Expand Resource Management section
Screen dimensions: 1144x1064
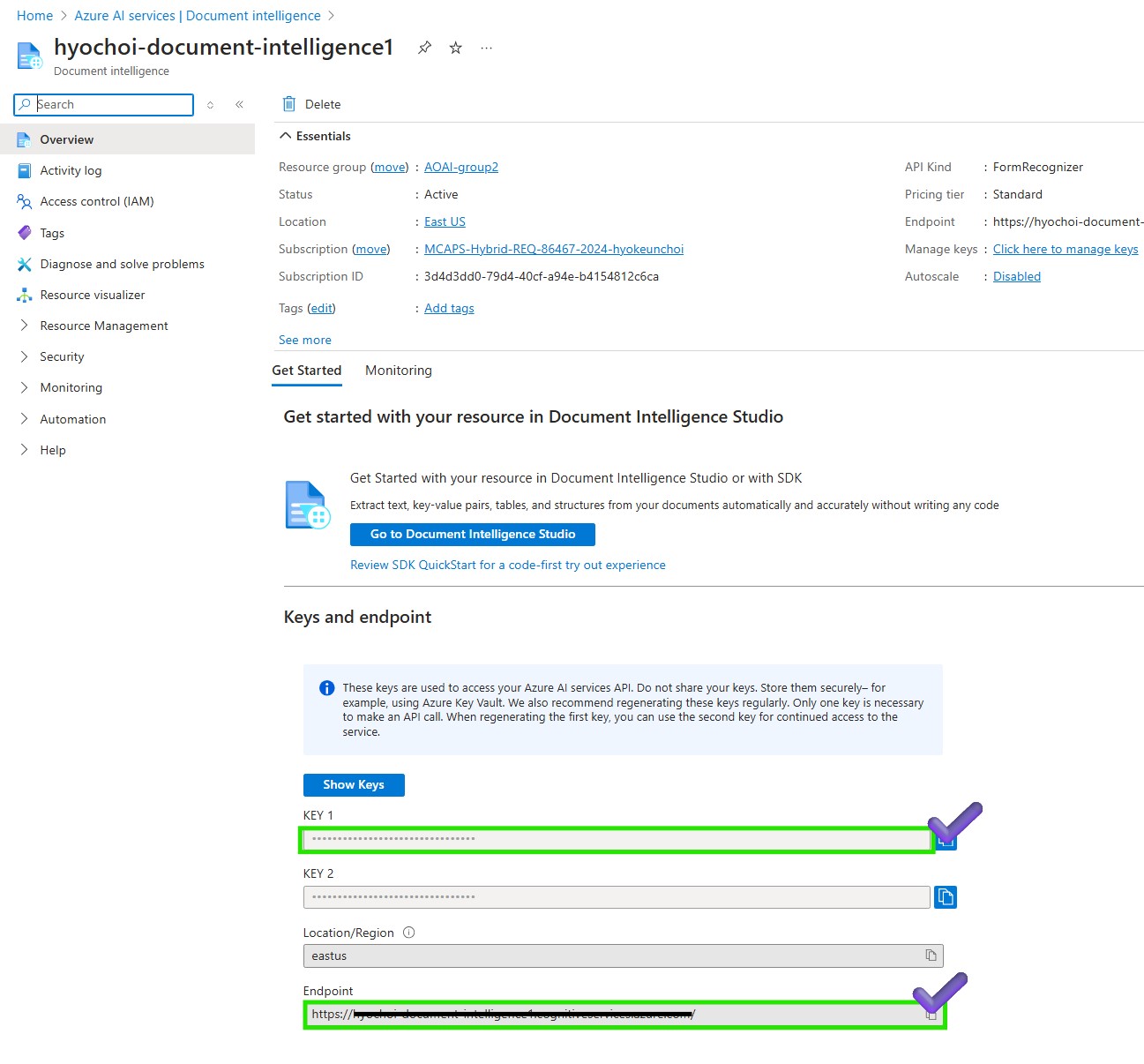[x=24, y=326]
